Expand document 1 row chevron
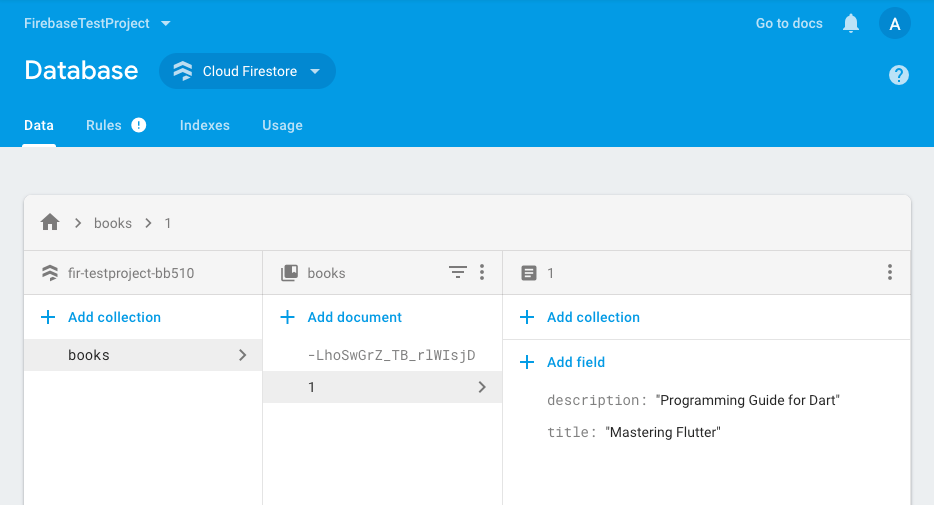 coord(482,387)
